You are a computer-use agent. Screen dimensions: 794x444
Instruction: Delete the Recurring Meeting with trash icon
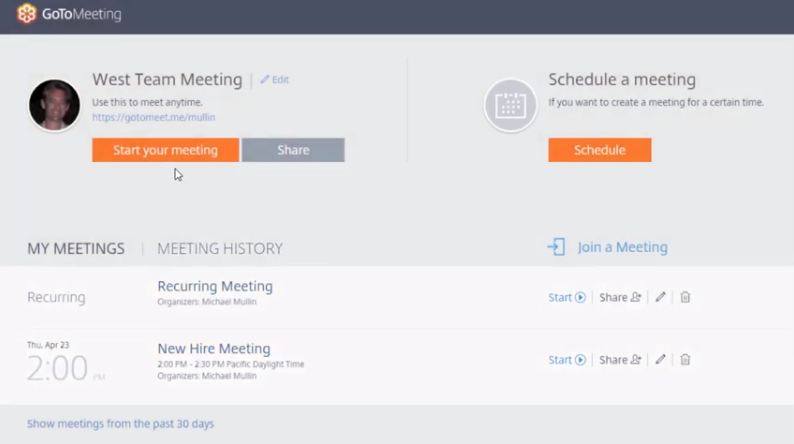point(685,297)
